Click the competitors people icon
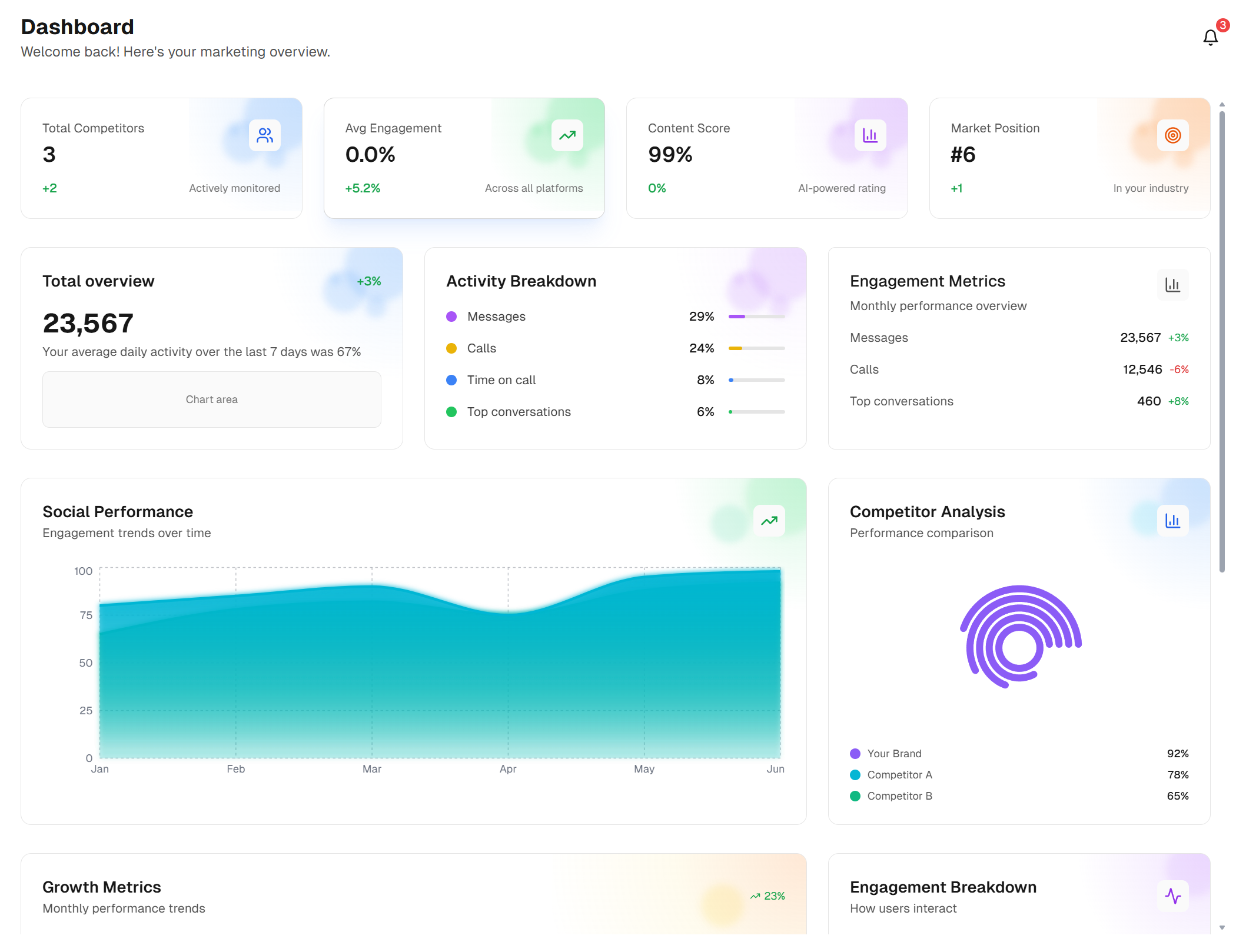 click(265, 135)
